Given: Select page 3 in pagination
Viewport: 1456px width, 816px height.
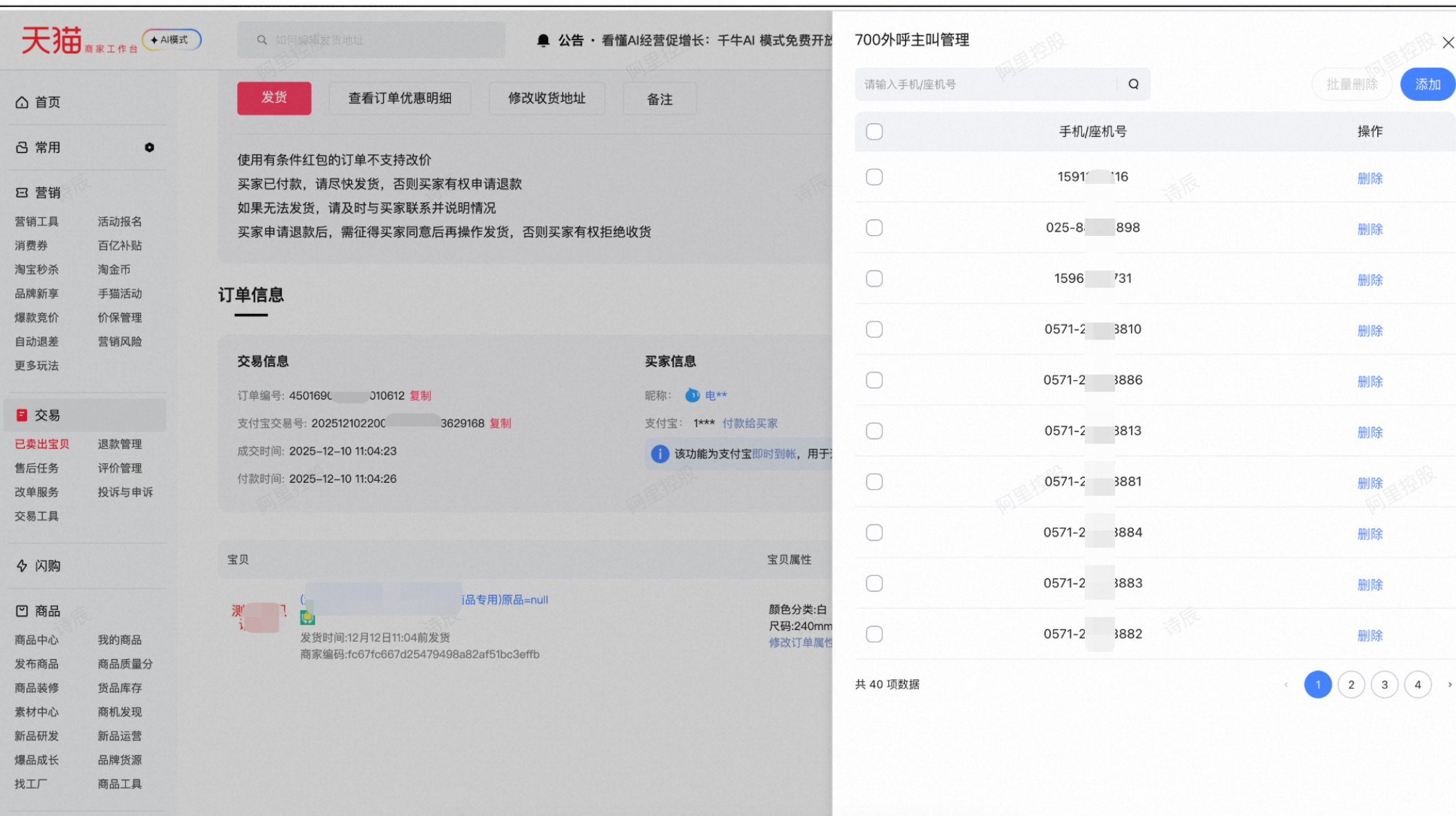Looking at the screenshot, I should (x=1384, y=685).
